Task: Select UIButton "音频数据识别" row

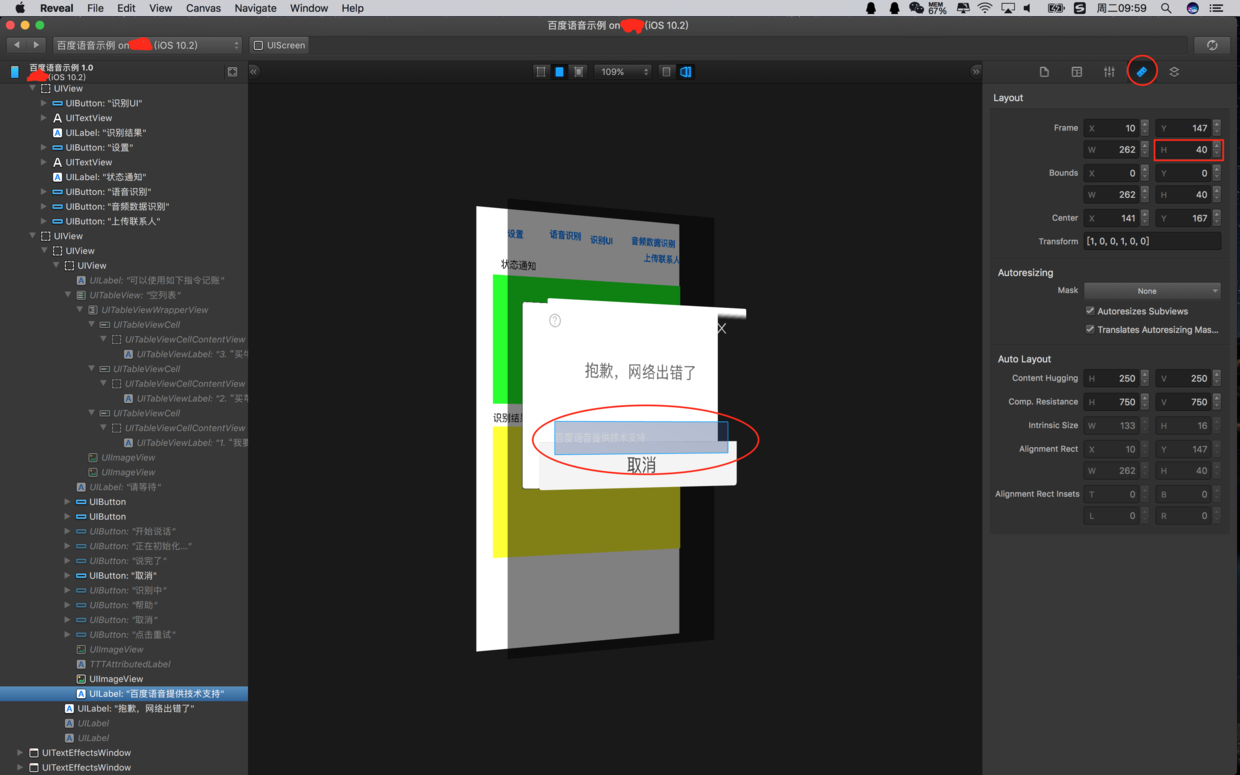Action: pyautogui.click(x=124, y=206)
